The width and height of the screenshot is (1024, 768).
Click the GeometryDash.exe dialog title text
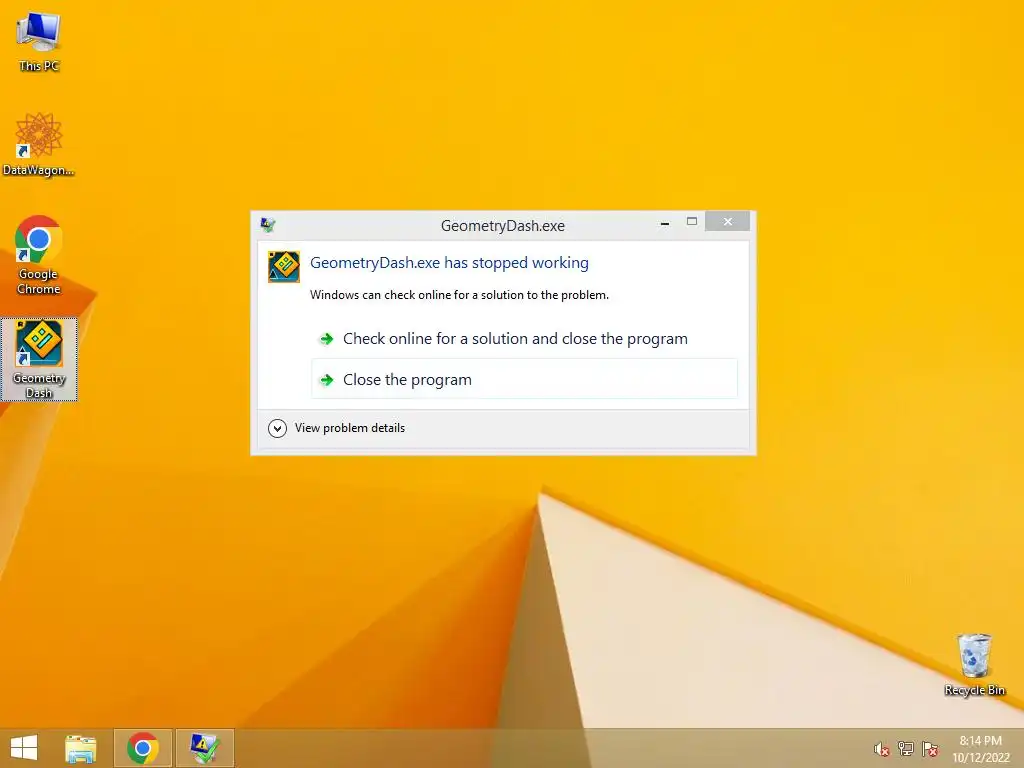[x=503, y=226]
